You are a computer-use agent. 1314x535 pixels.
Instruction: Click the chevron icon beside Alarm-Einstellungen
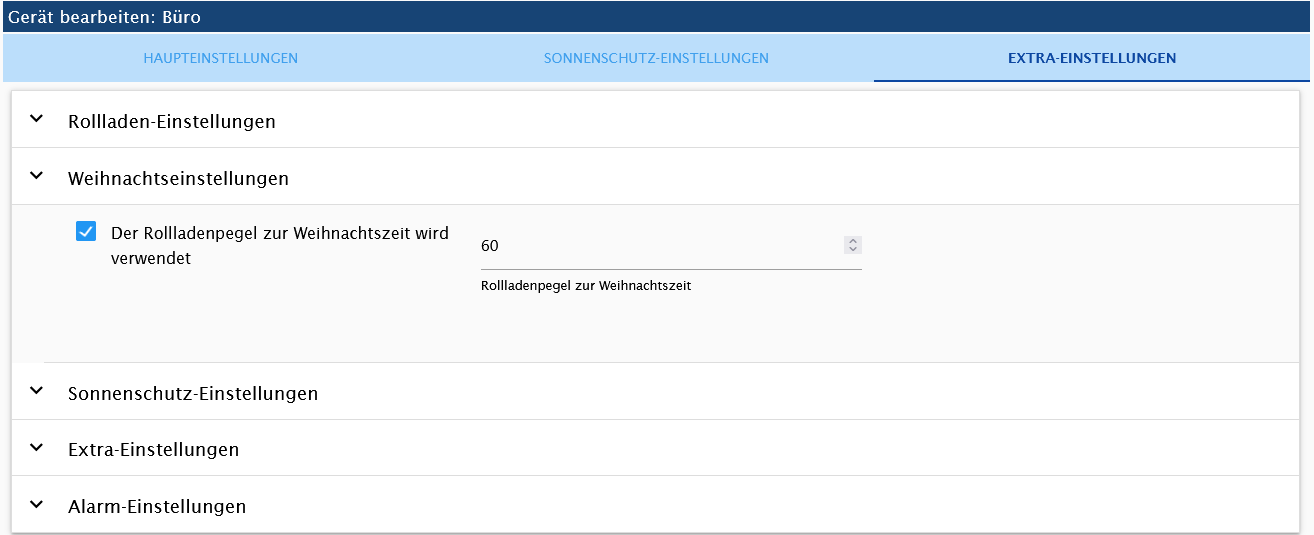(x=37, y=504)
